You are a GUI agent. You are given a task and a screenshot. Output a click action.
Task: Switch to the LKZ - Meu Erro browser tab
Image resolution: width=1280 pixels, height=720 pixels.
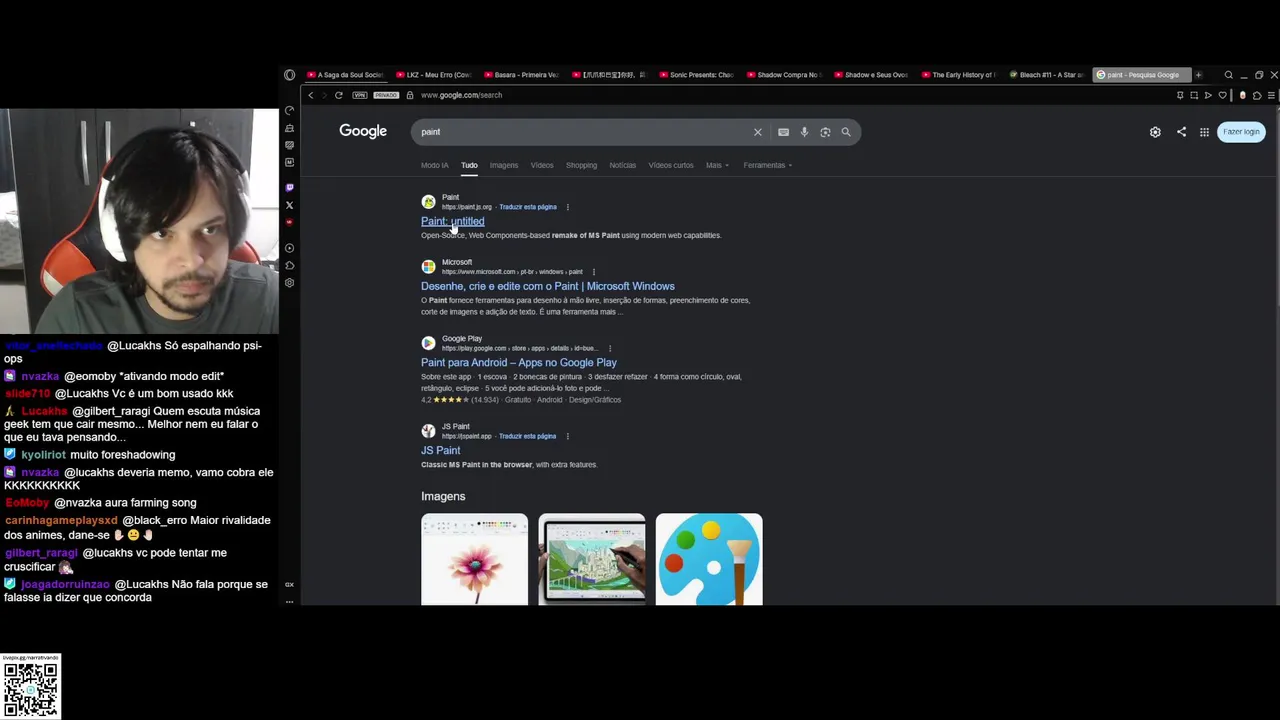(433, 75)
